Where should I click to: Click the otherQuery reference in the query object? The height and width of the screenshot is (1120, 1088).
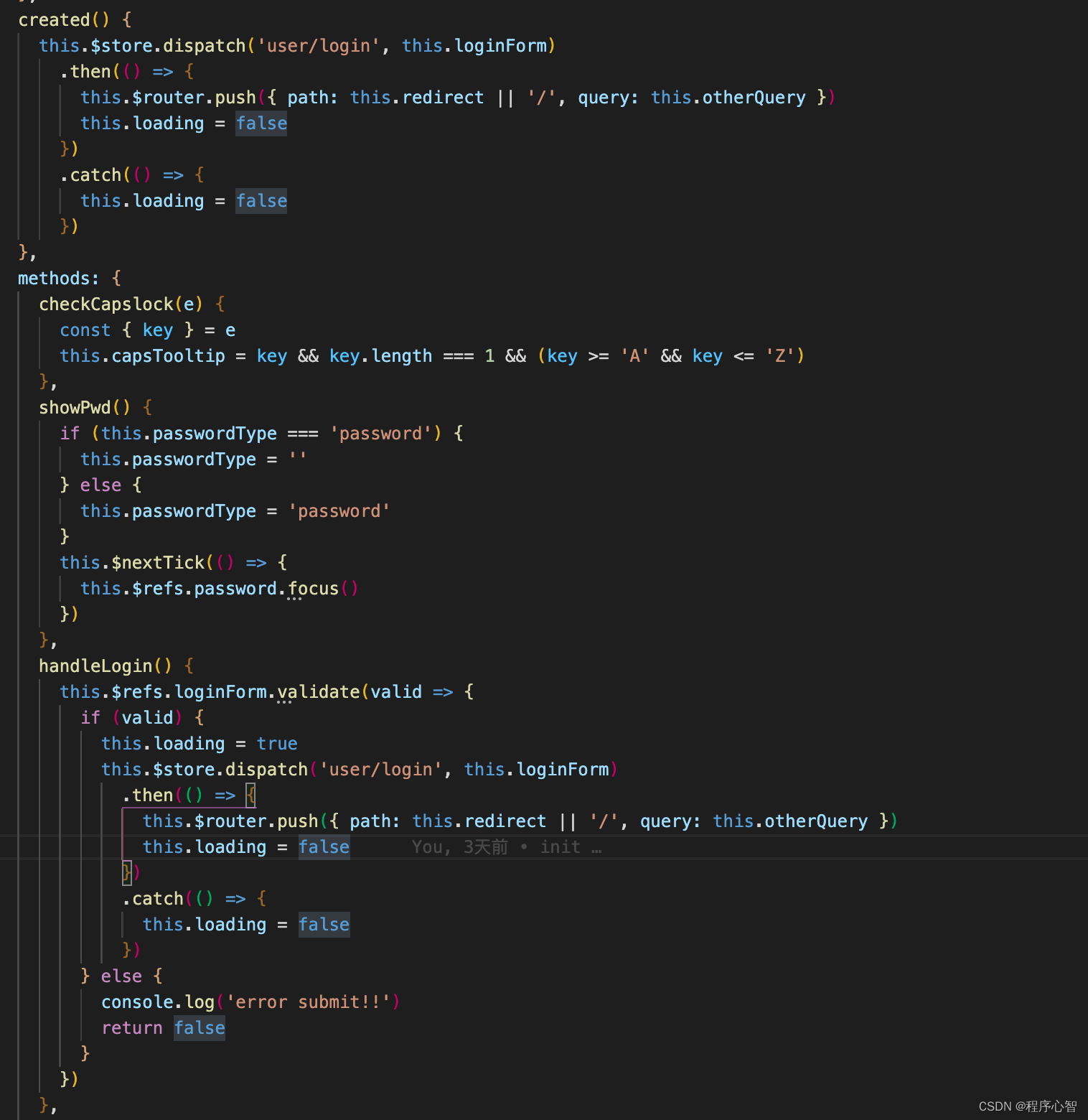coord(816,821)
